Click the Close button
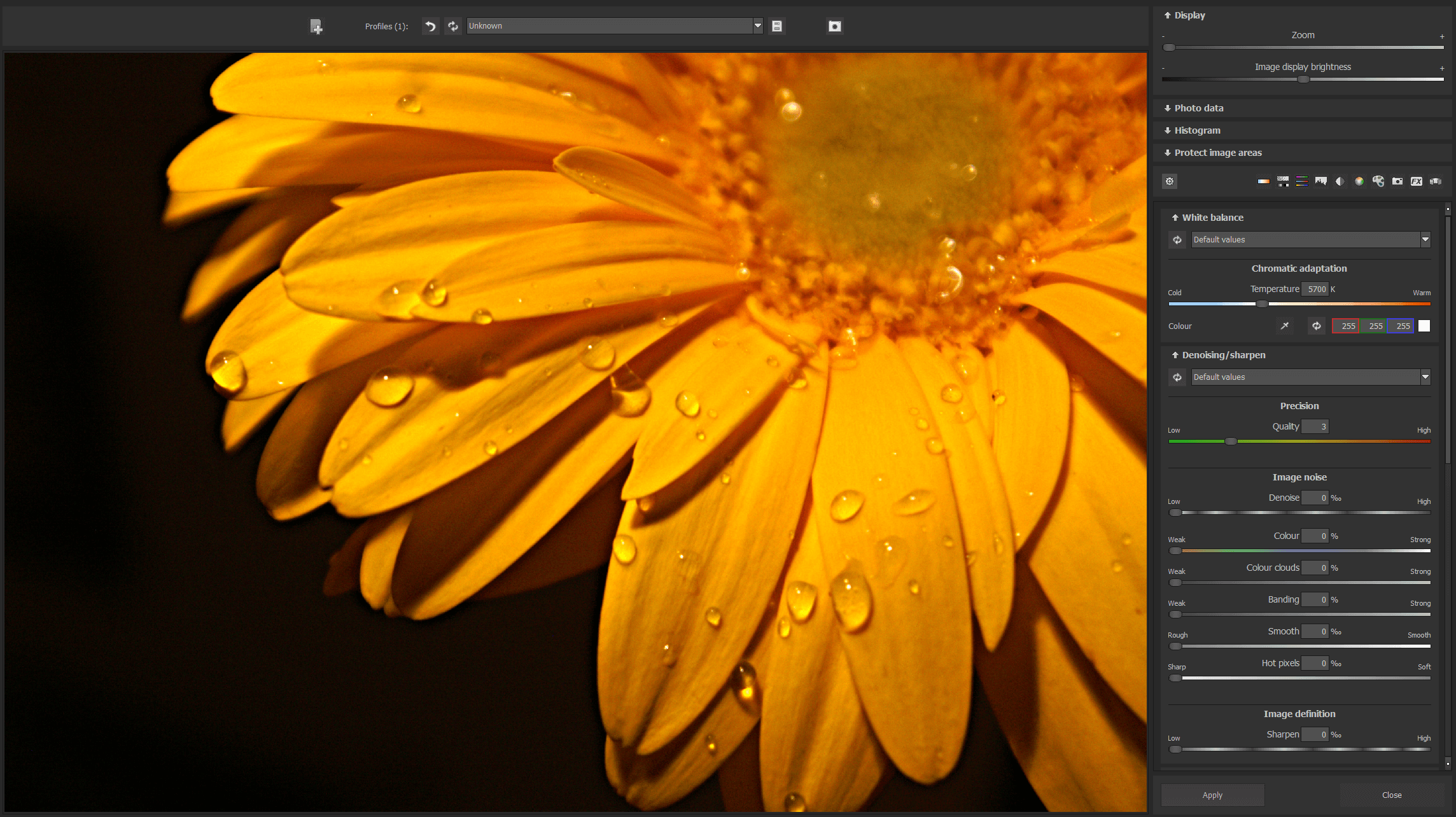1456x817 pixels. click(x=1392, y=795)
